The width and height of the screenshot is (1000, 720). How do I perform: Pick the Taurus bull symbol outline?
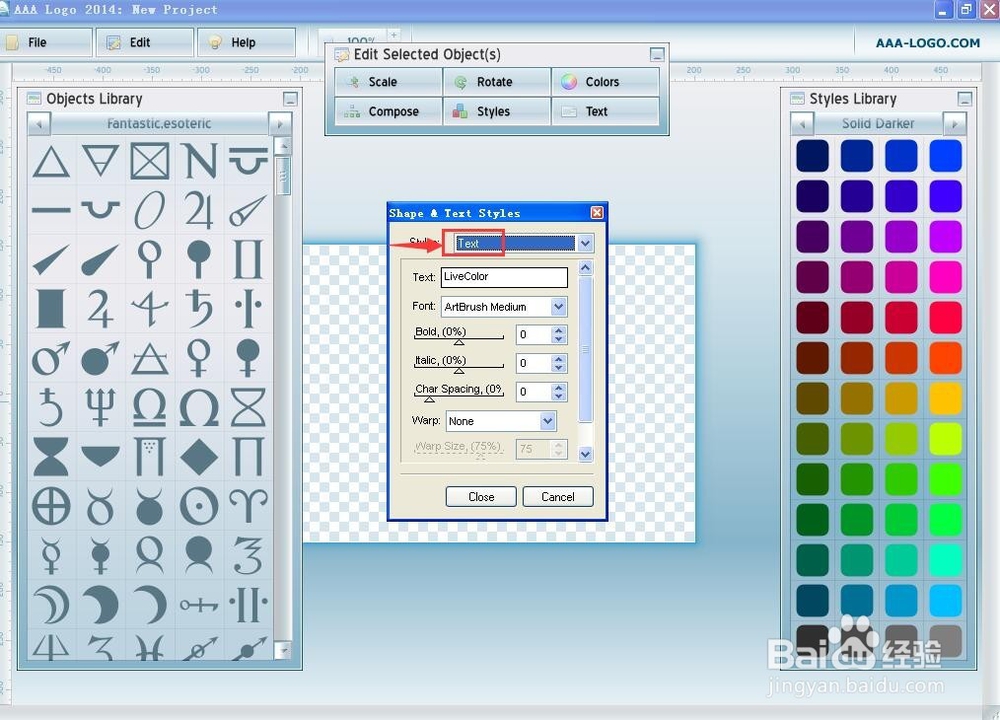pos(100,506)
